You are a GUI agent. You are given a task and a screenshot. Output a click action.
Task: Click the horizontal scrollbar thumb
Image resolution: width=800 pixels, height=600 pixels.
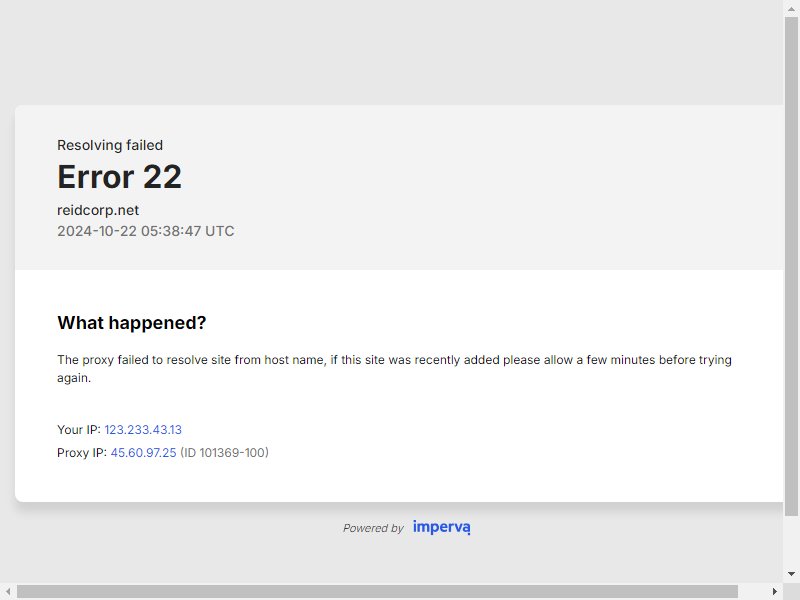pos(377,591)
